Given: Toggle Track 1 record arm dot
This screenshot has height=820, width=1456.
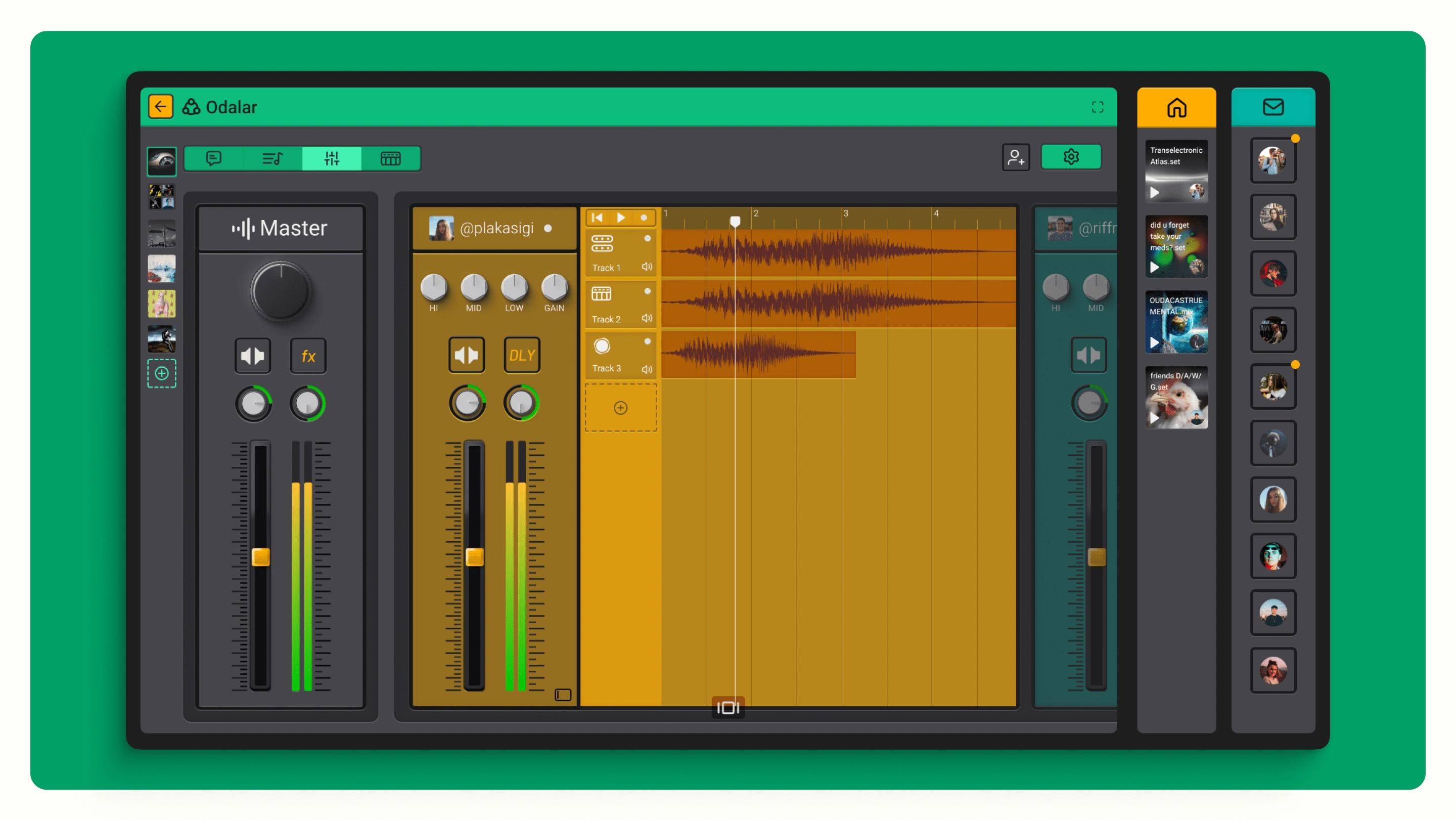Looking at the screenshot, I should click(648, 239).
